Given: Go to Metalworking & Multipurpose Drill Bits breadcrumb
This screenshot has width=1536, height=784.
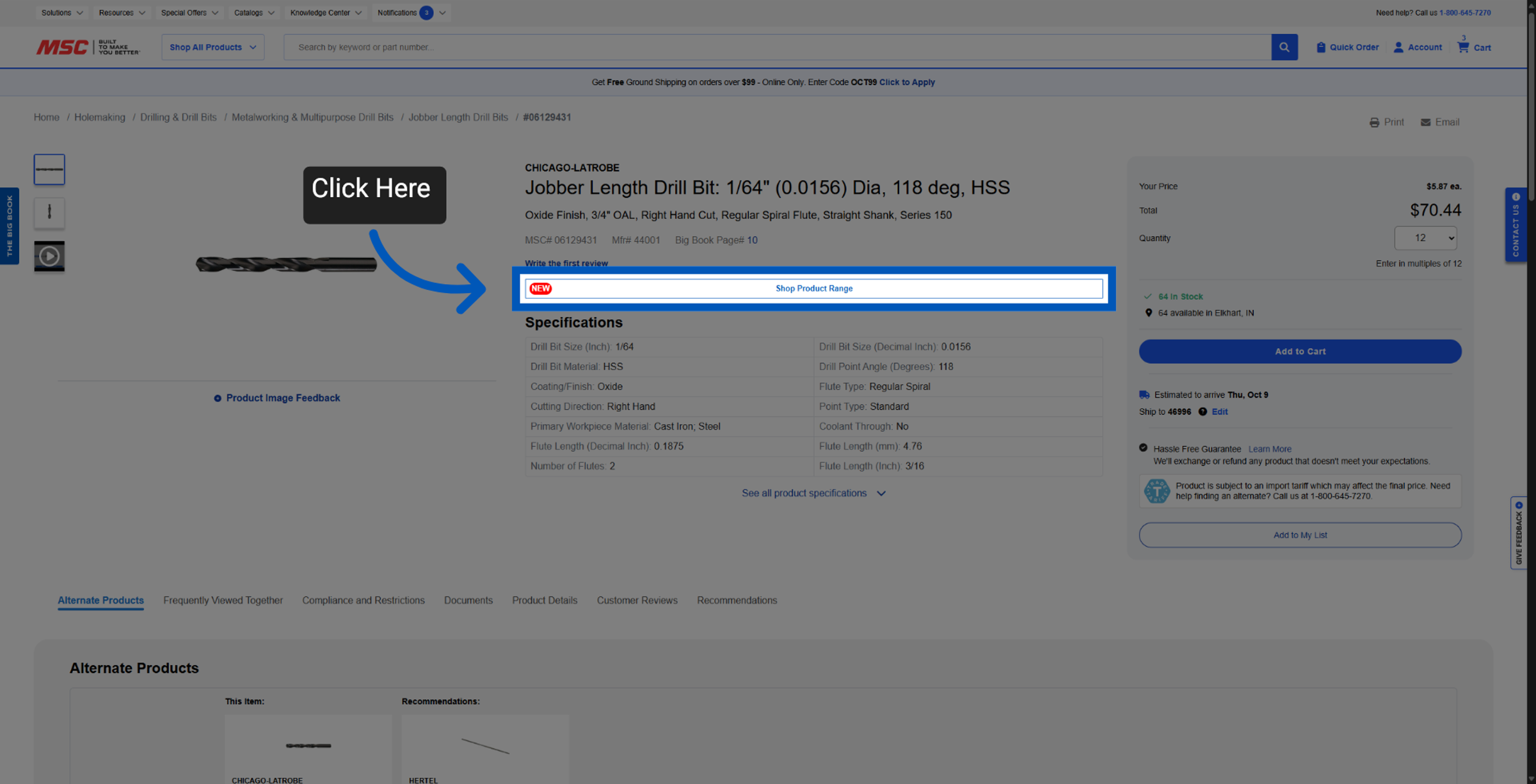Looking at the screenshot, I should 312,117.
